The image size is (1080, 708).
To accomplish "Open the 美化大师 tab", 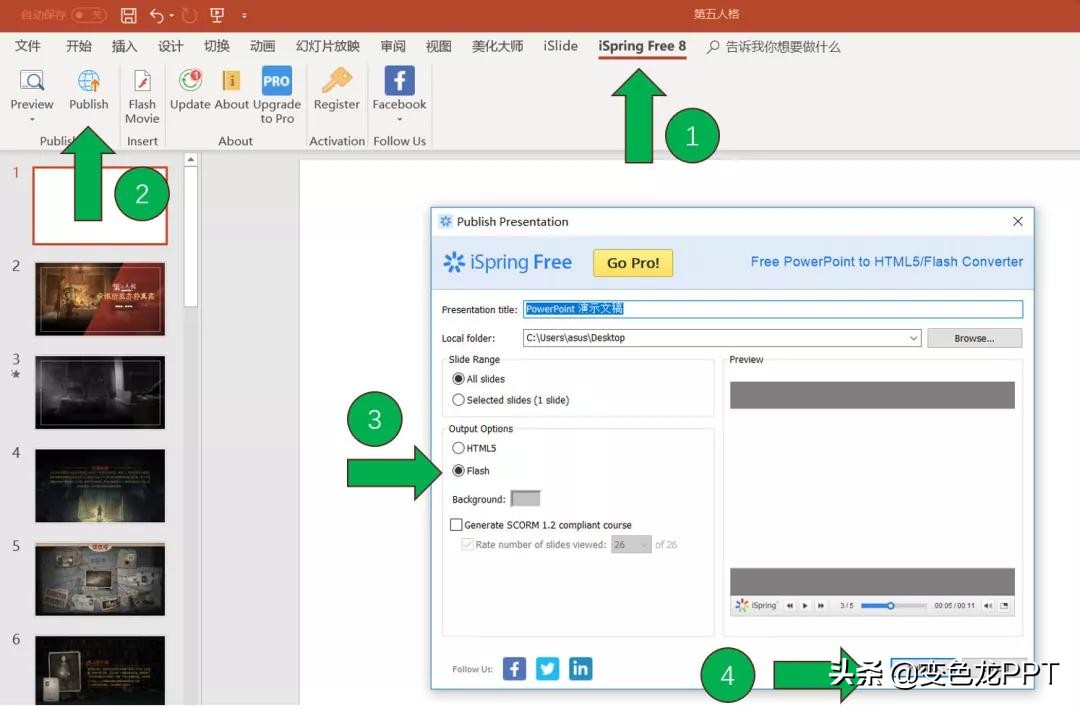I will (x=497, y=46).
